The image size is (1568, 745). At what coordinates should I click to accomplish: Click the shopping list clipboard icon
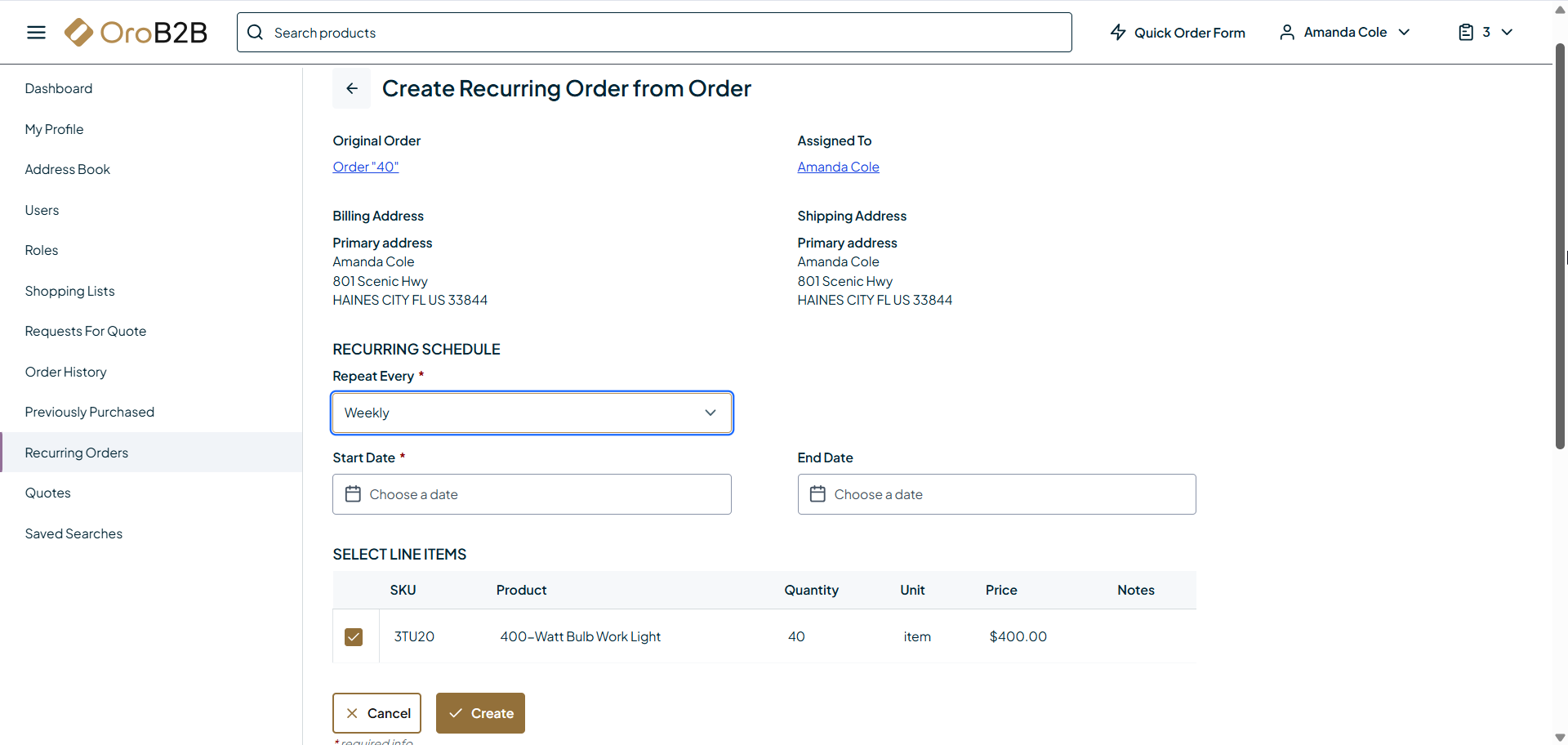click(x=1466, y=33)
